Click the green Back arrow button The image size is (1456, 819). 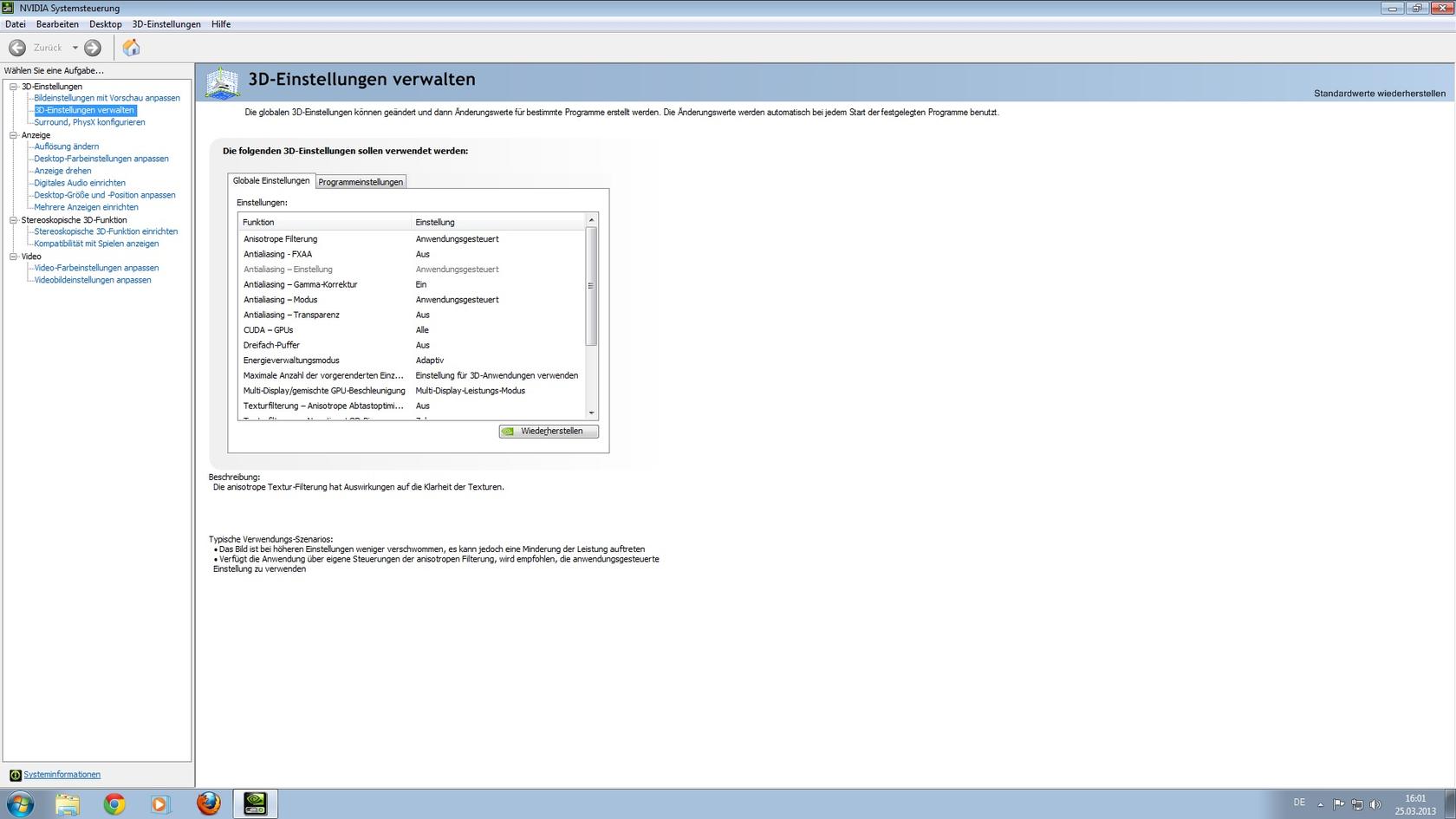pos(17,48)
